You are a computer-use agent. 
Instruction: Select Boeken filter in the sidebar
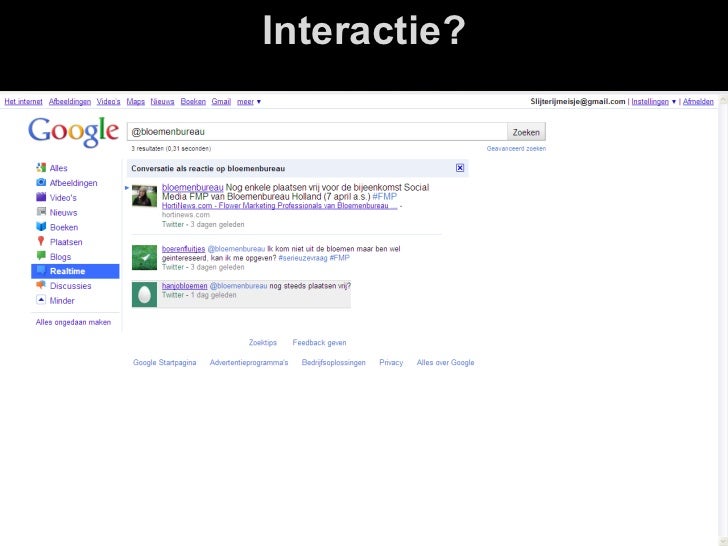point(64,227)
